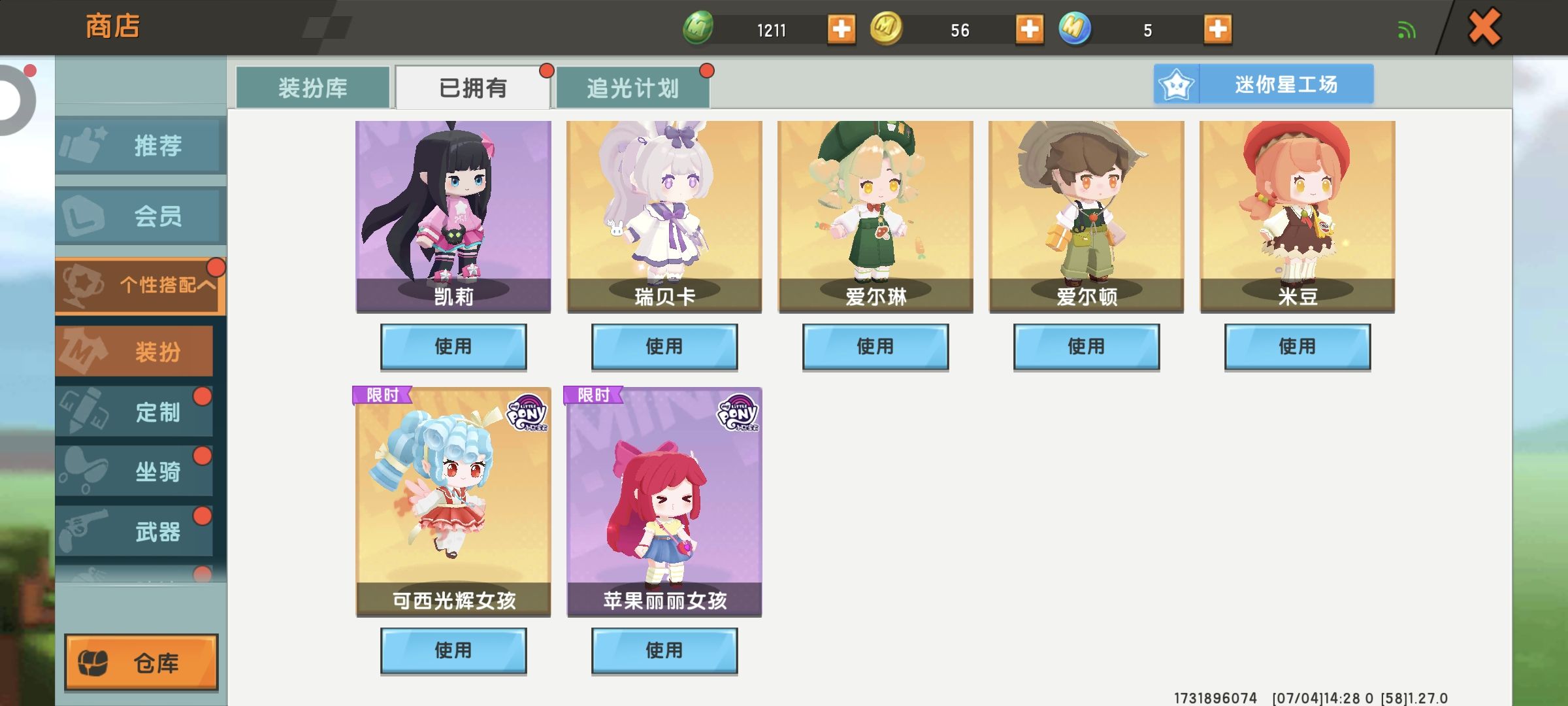
Task: Add more gold mini coins
Action: pyautogui.click(x=1030, y=29)
